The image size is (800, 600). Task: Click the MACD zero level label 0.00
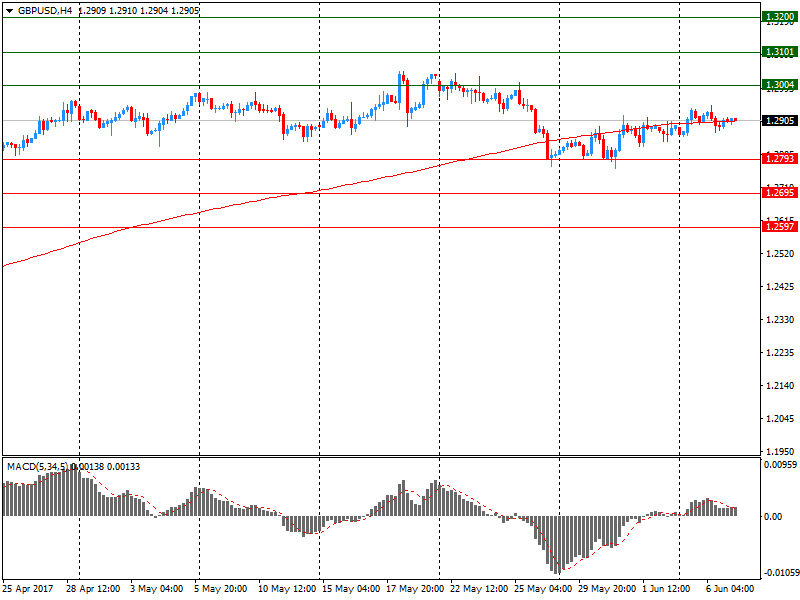(x=772, y=517)
